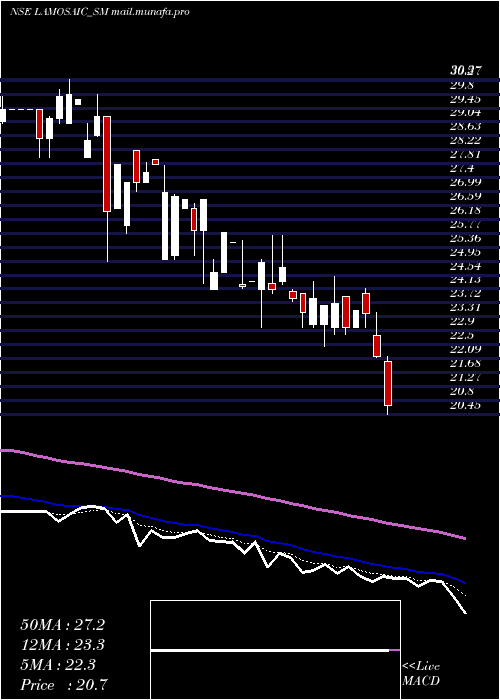Click the 5MA : 22.3 readout

pos(58,665)
